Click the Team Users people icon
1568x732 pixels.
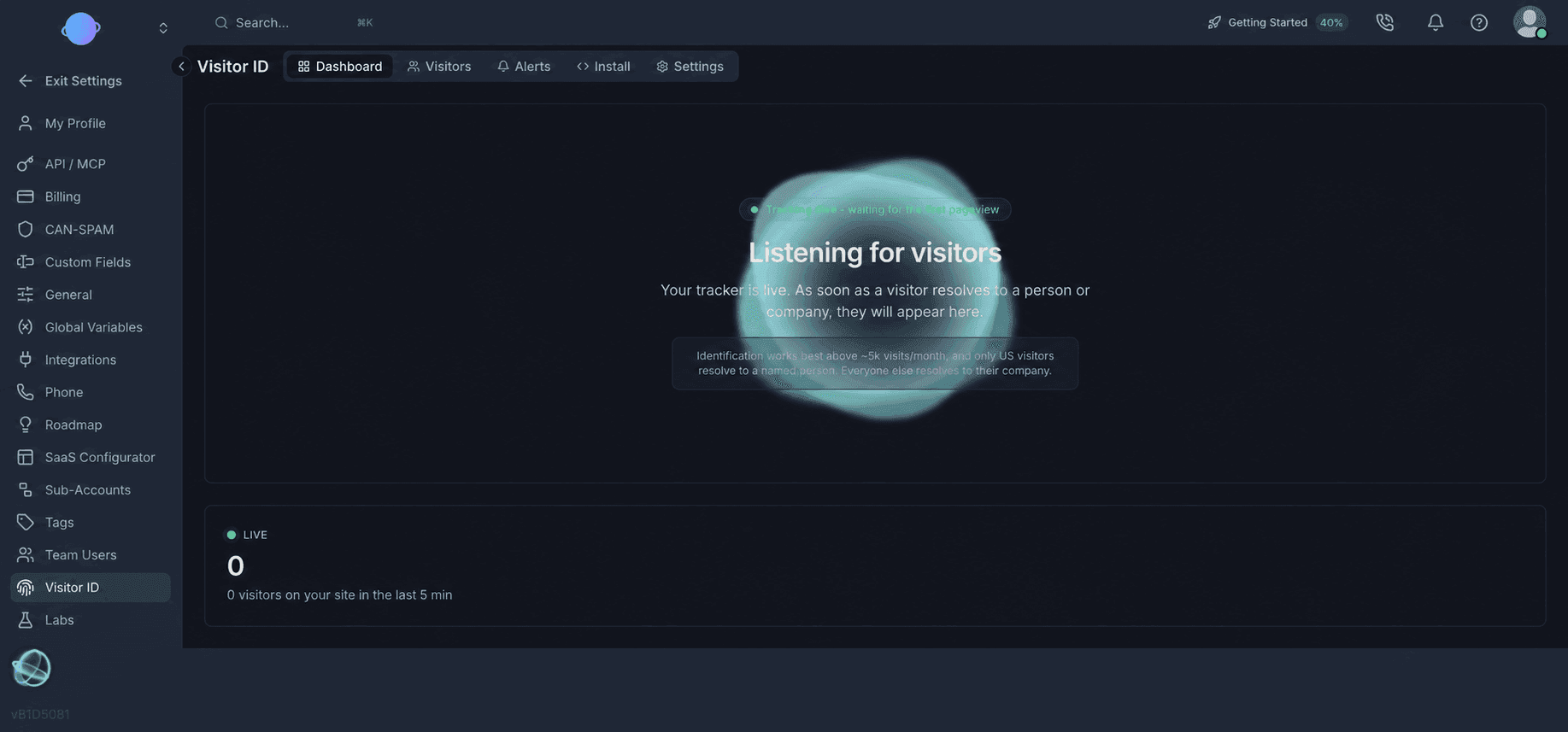click(x=26, y=555)
